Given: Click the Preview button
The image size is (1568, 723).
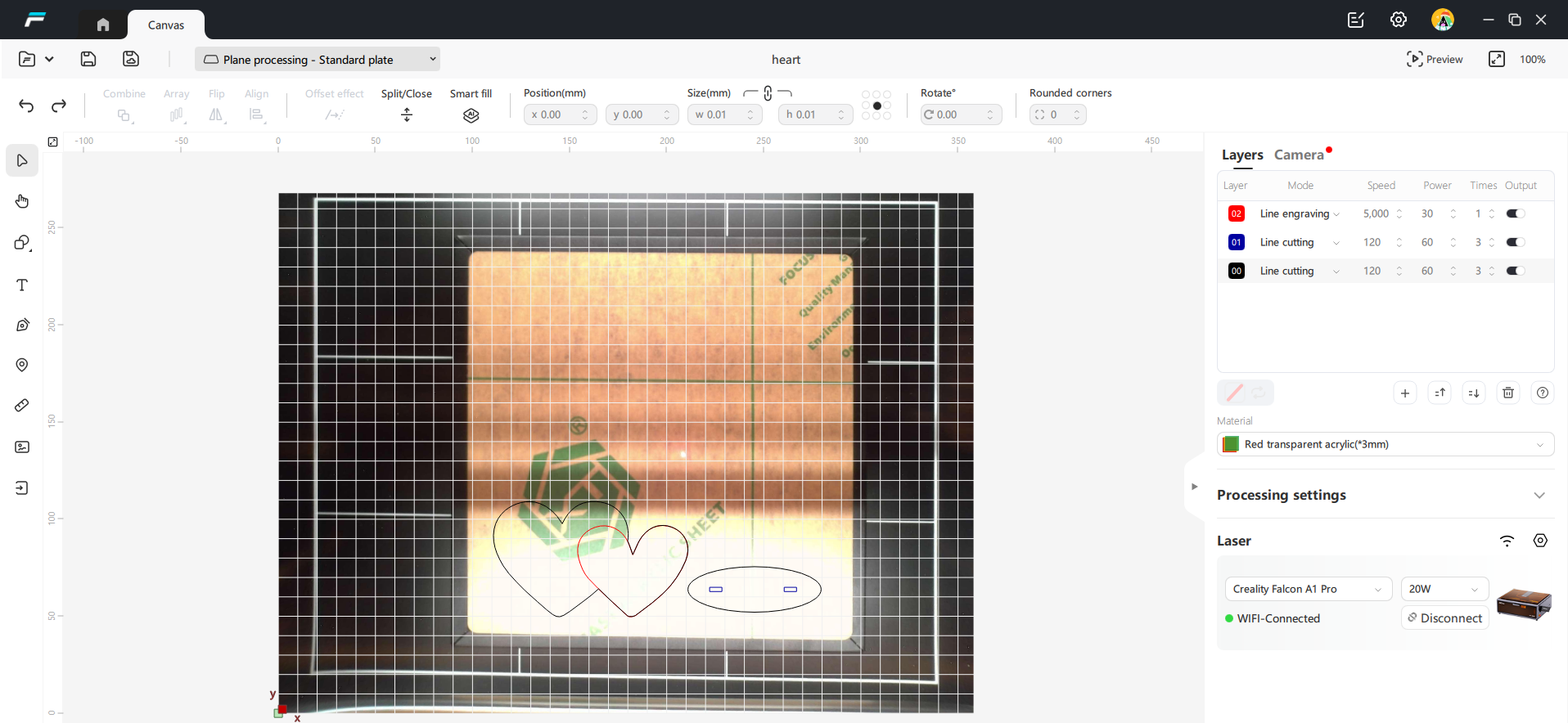Looking at the screenshot, I should [1435, 59].
